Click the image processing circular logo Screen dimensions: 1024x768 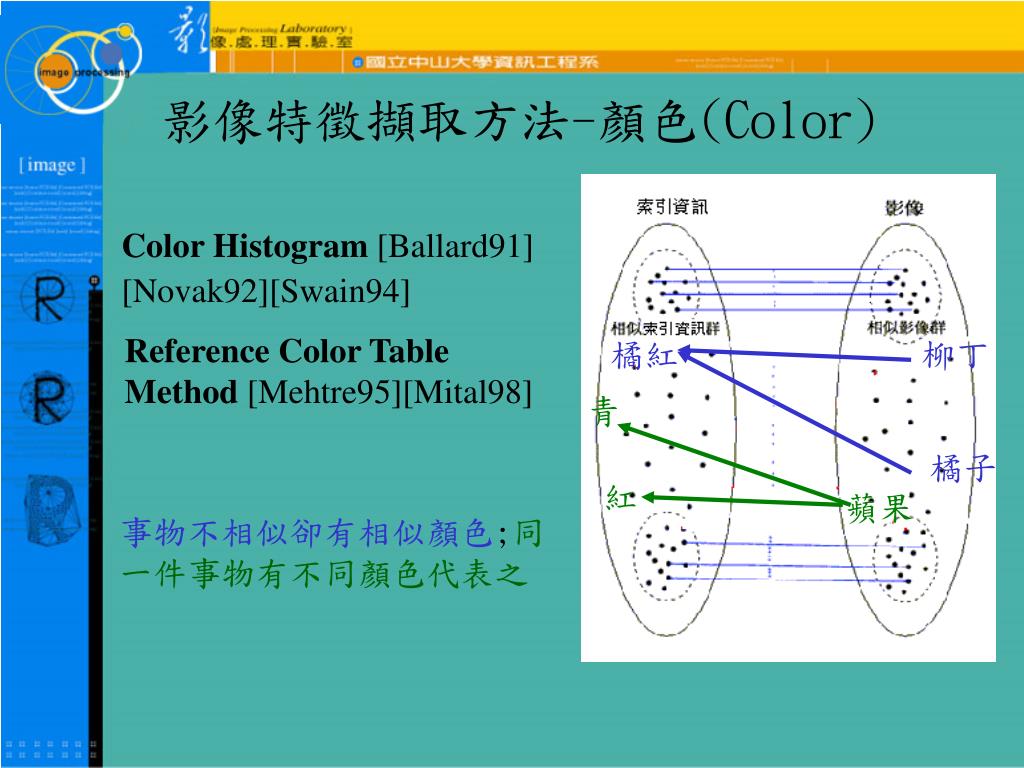[72, 69]
